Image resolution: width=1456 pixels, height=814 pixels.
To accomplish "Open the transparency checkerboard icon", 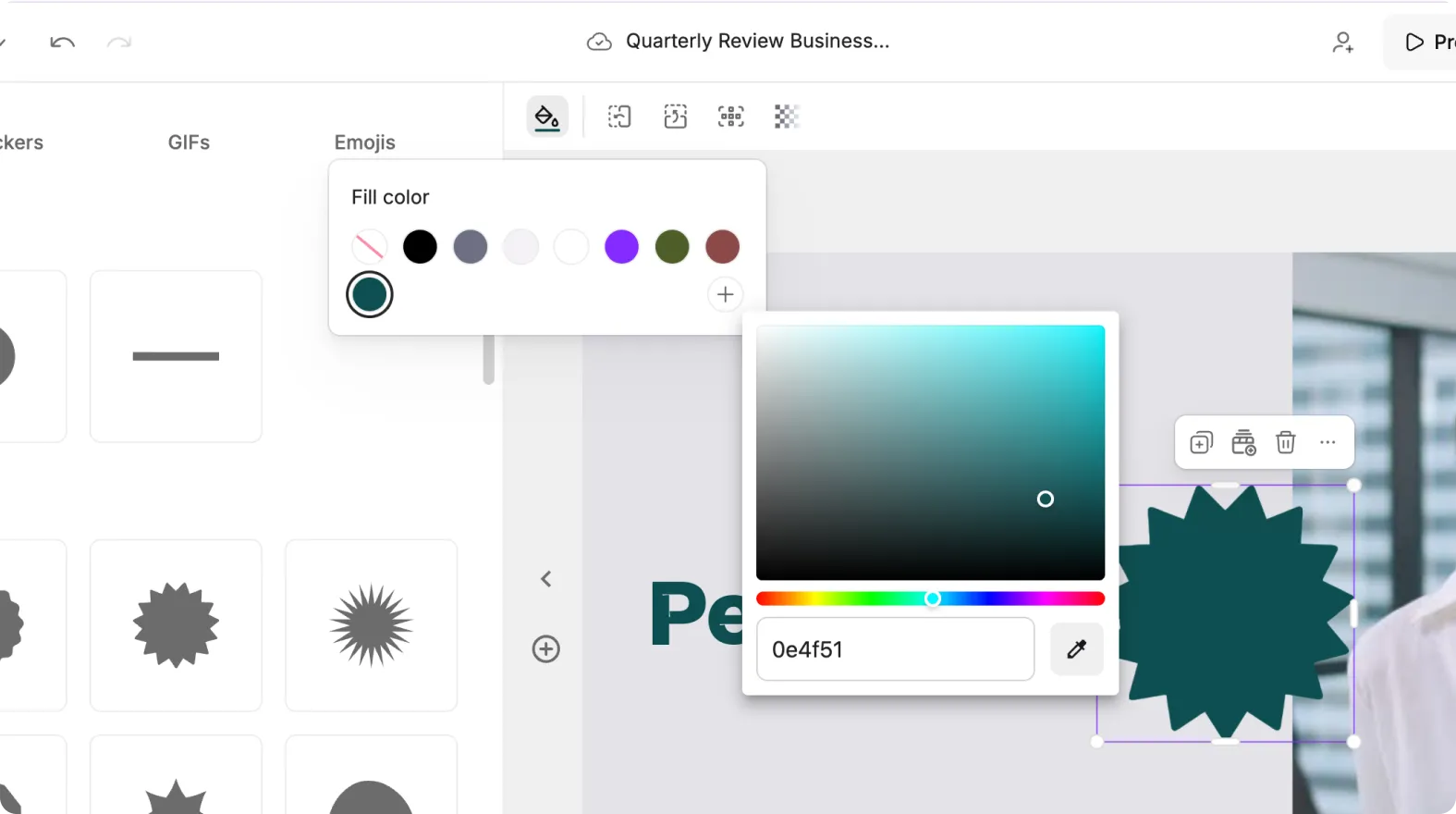I will coord(787,117).
